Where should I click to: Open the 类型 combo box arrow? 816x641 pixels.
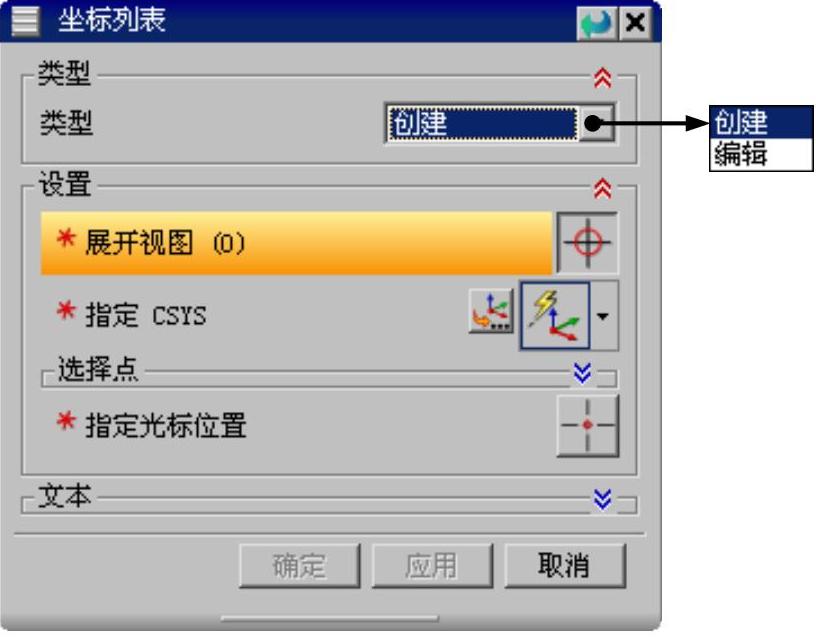click(x=596, y=123)
